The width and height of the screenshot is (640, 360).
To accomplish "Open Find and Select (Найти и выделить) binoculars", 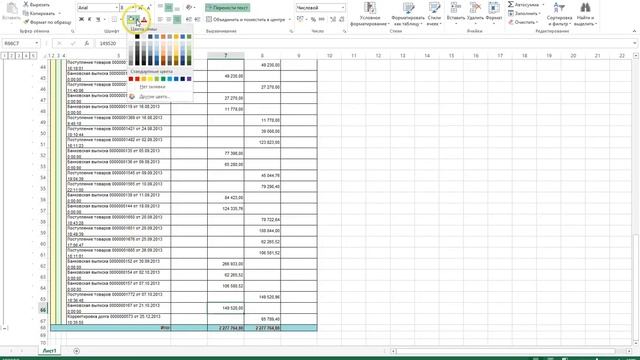I will (585, 14).
